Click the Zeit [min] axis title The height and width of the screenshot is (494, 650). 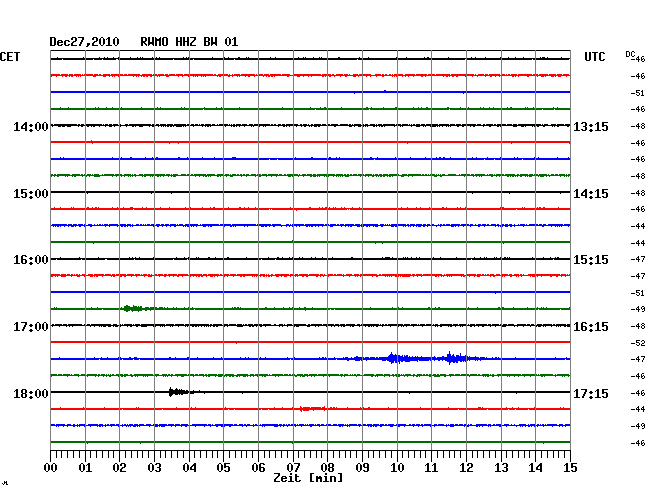pyautogui.click(x=308, y=478)
